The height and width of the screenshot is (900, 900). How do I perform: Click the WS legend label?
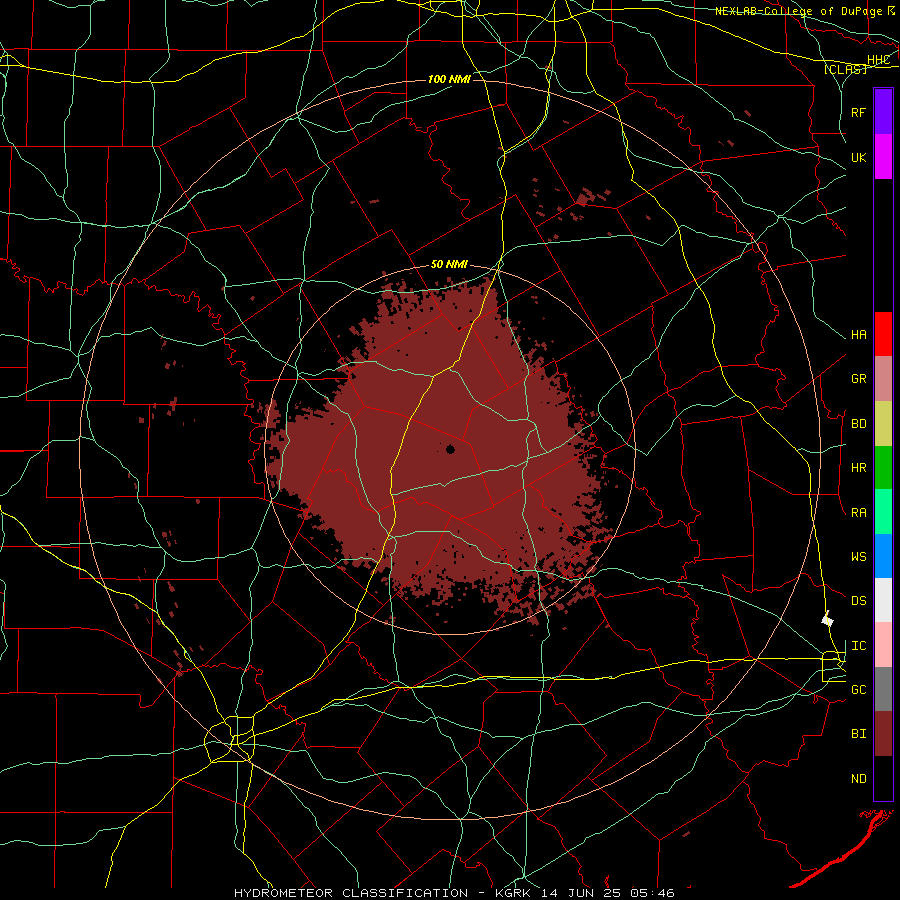tap(858, 557)
